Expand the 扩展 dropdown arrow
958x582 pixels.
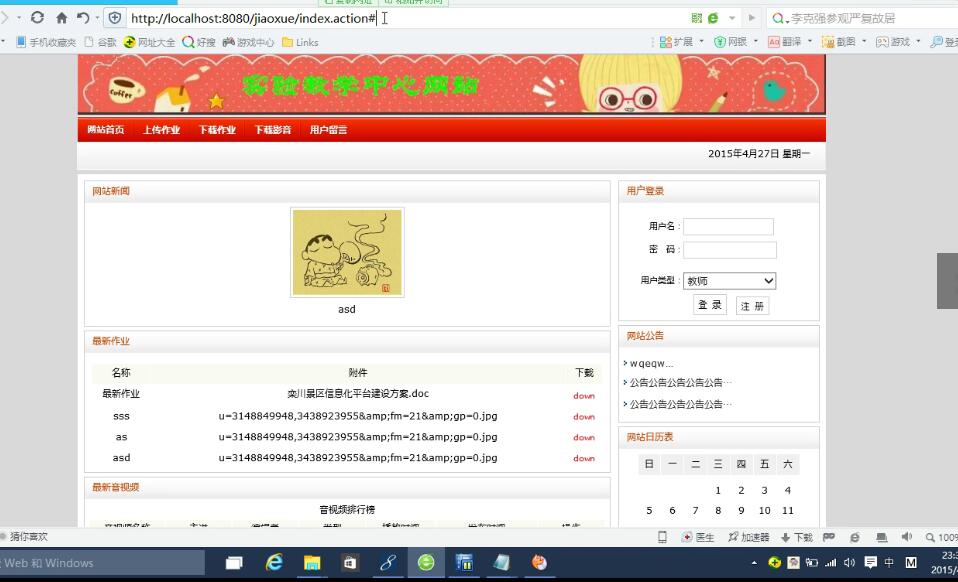pos(701,42)
